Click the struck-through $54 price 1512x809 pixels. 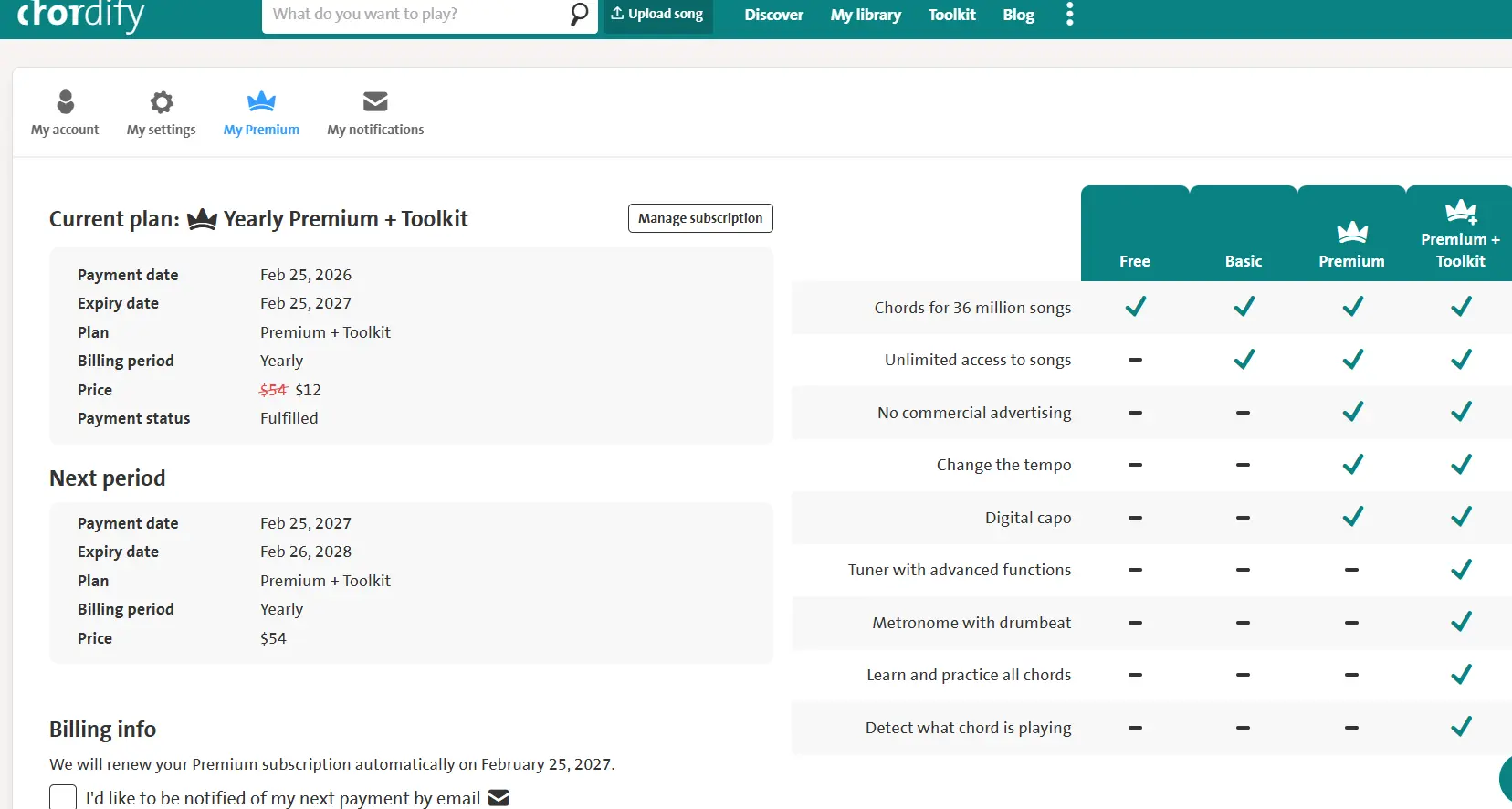(273, 390)
